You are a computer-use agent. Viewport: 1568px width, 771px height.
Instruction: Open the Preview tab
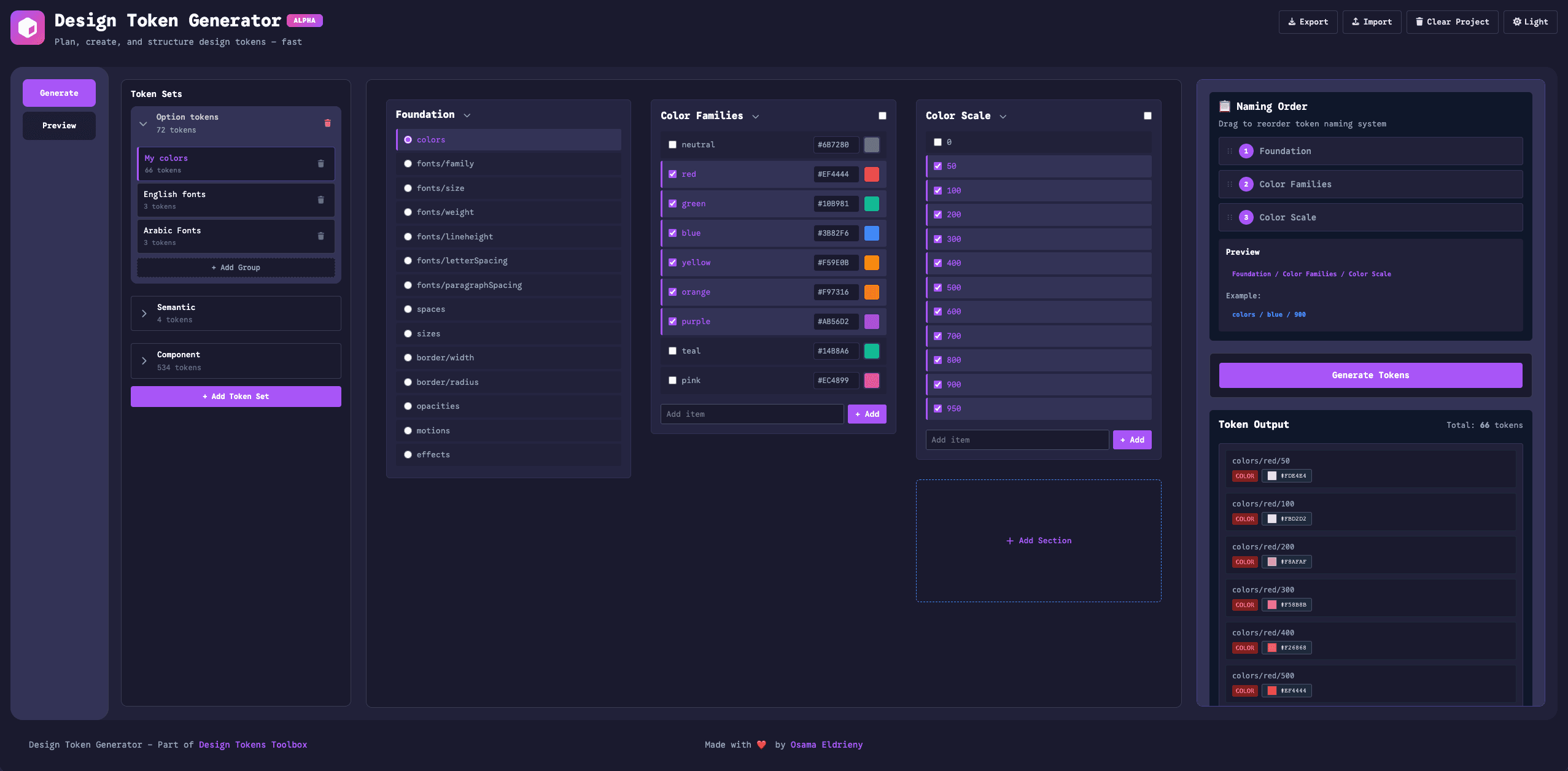[59, 126]
